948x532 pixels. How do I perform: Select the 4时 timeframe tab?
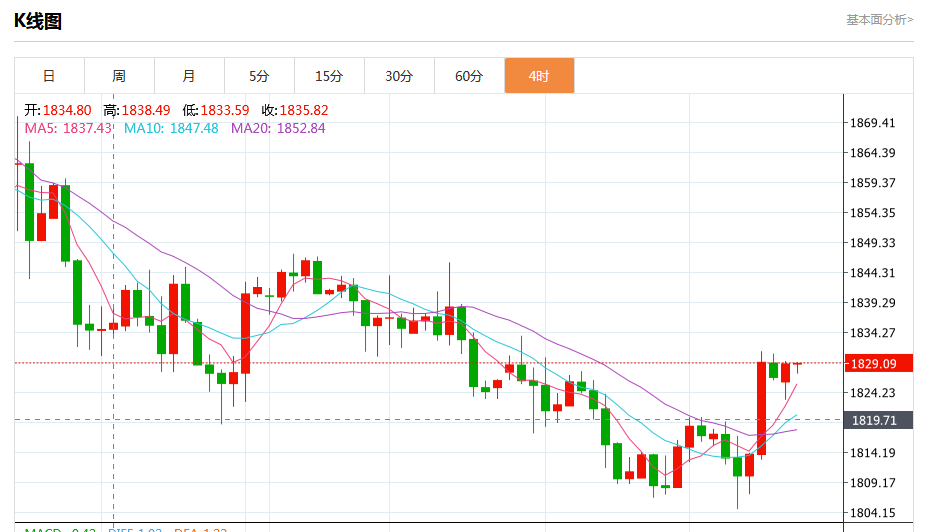(539, 76)
